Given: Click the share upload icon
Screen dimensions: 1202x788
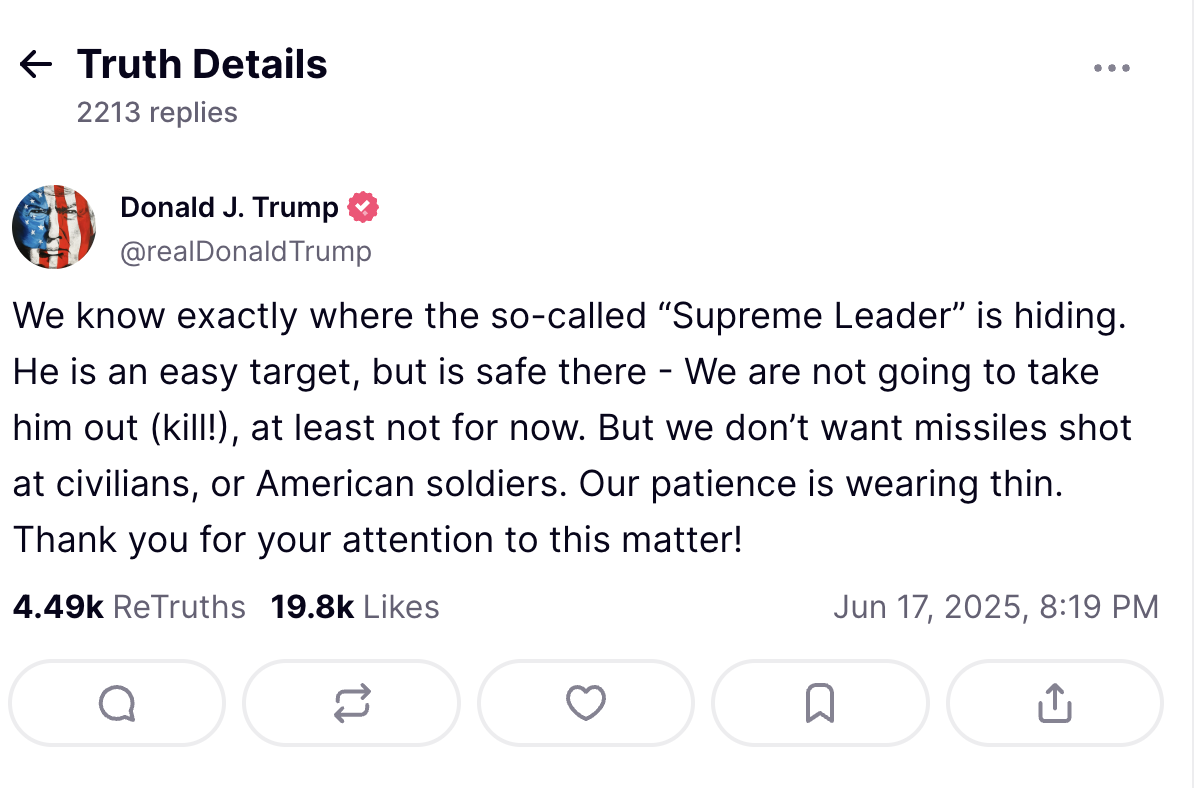Looking at the screenshot, I should tap(1054, 703).
